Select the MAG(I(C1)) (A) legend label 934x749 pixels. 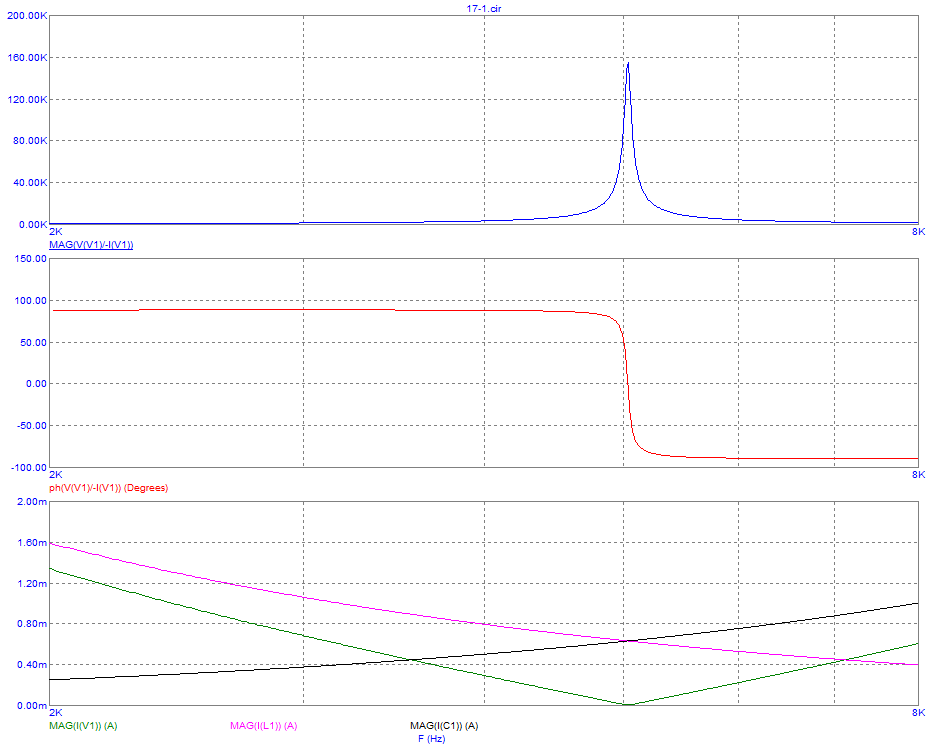click(x=444, y=726)
